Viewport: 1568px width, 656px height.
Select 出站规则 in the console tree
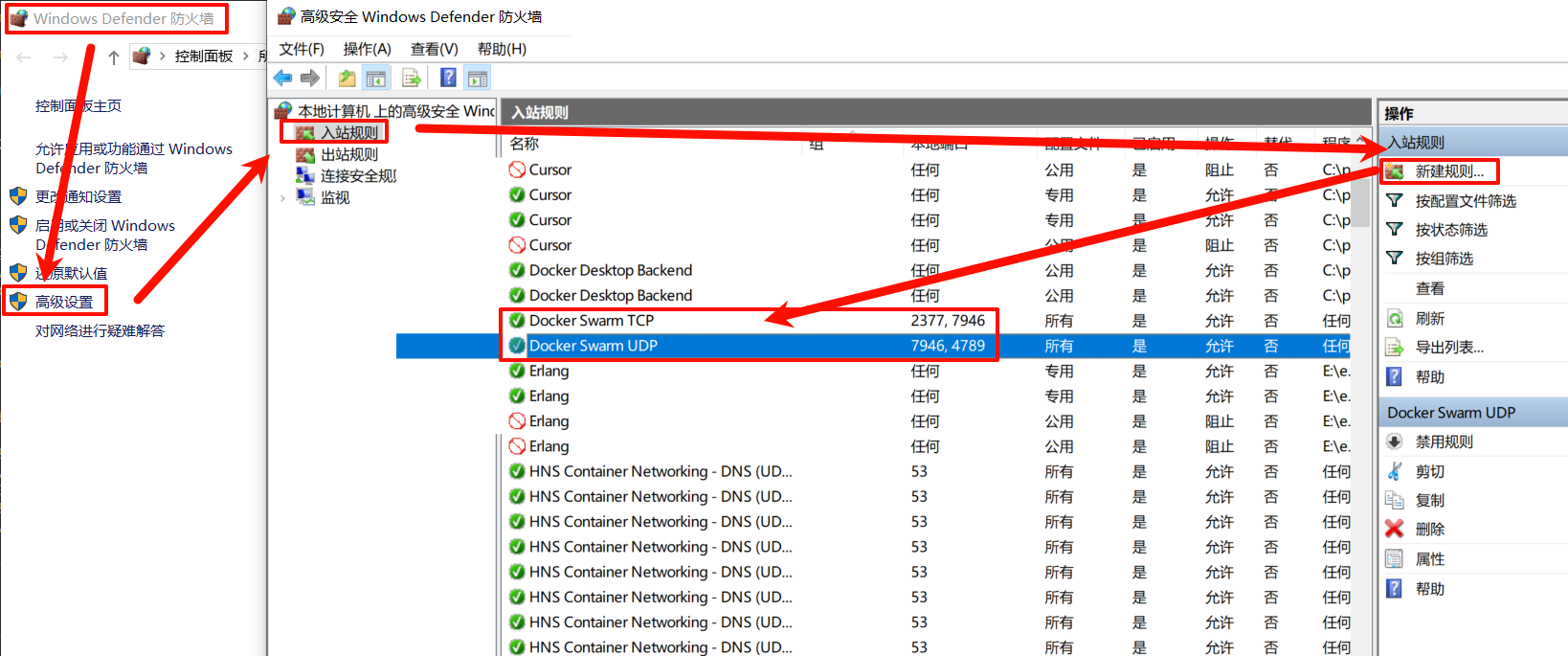click(x=349, y=154)
